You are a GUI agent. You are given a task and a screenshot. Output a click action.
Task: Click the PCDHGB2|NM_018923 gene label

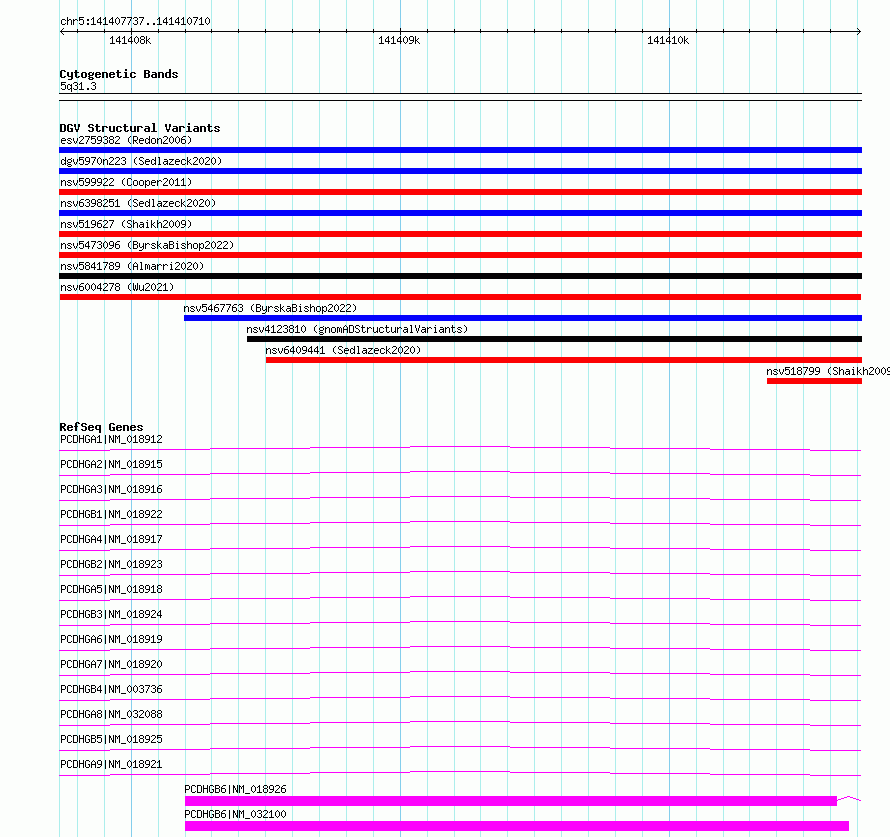coord(111,564)
